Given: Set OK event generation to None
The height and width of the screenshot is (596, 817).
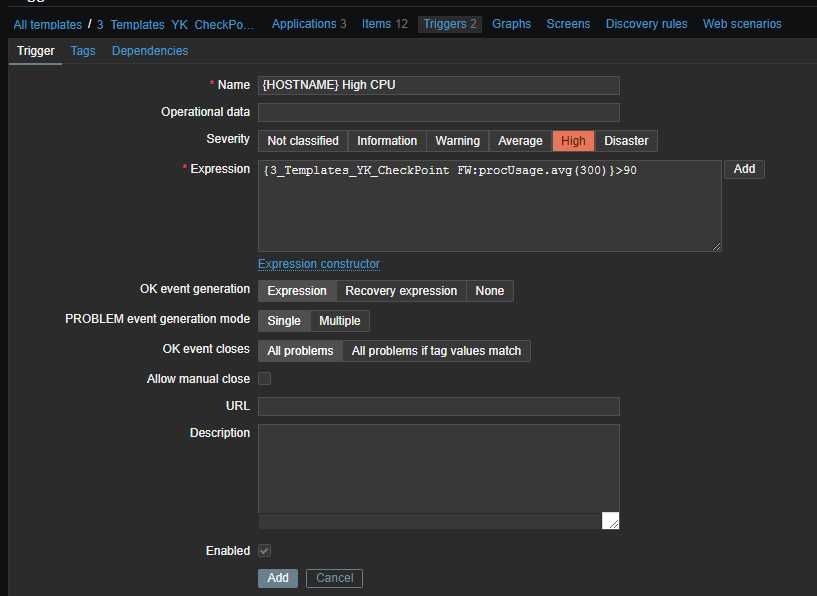Looking at the screenshot, I should point(490,291).
